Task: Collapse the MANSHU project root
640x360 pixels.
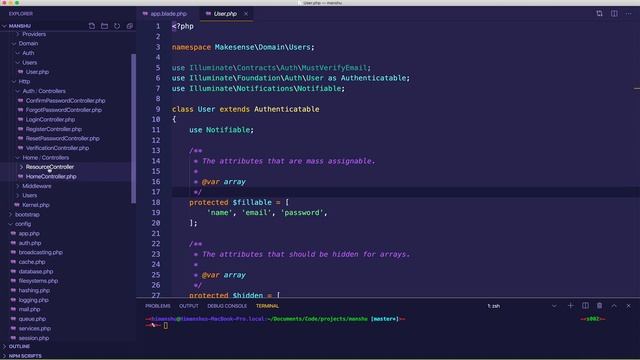Action: coord(20,26)
